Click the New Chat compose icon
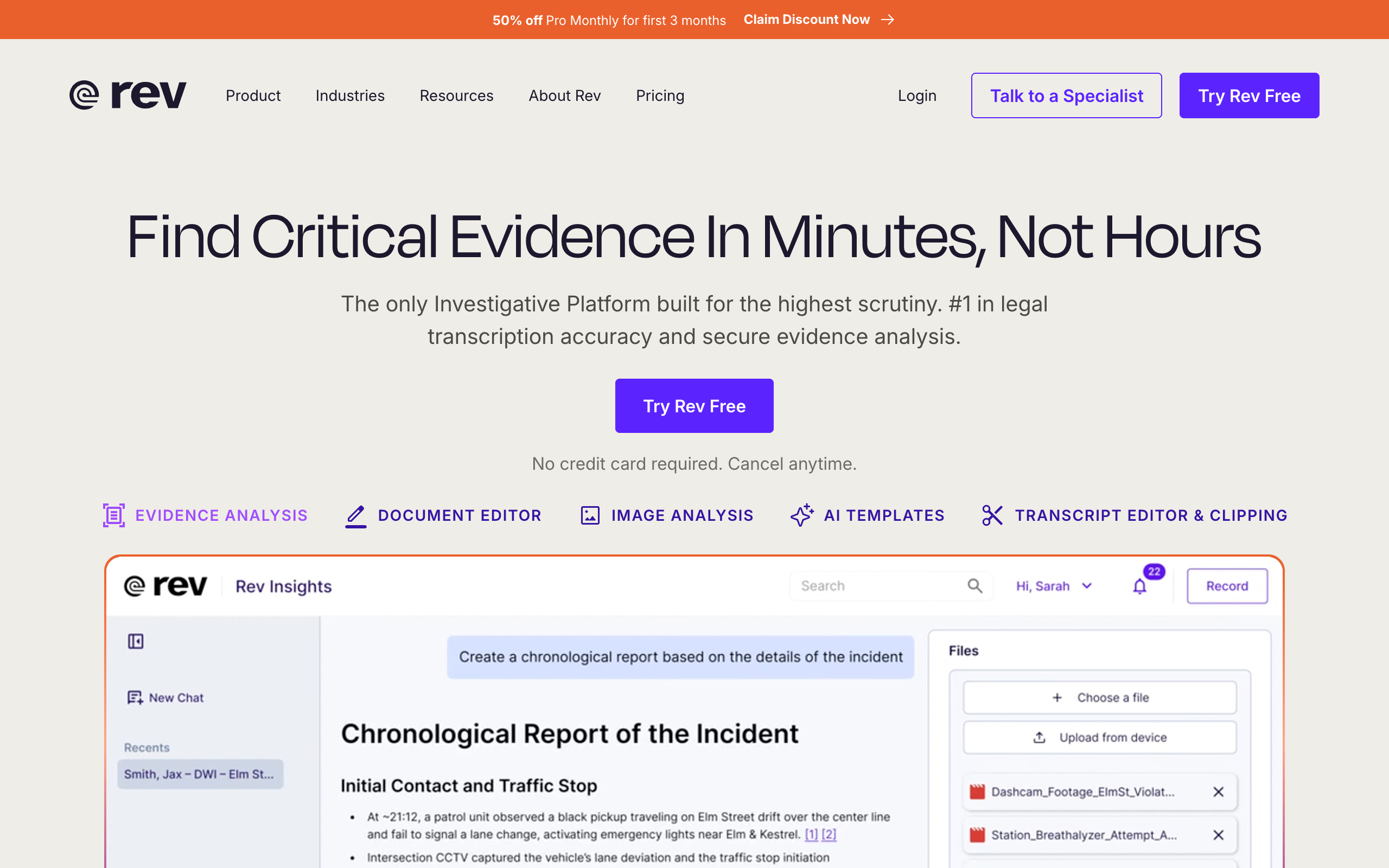Image resolution: width=1389 pixels, height=868 pixels. pyautogui.click(x=135, y=698)
